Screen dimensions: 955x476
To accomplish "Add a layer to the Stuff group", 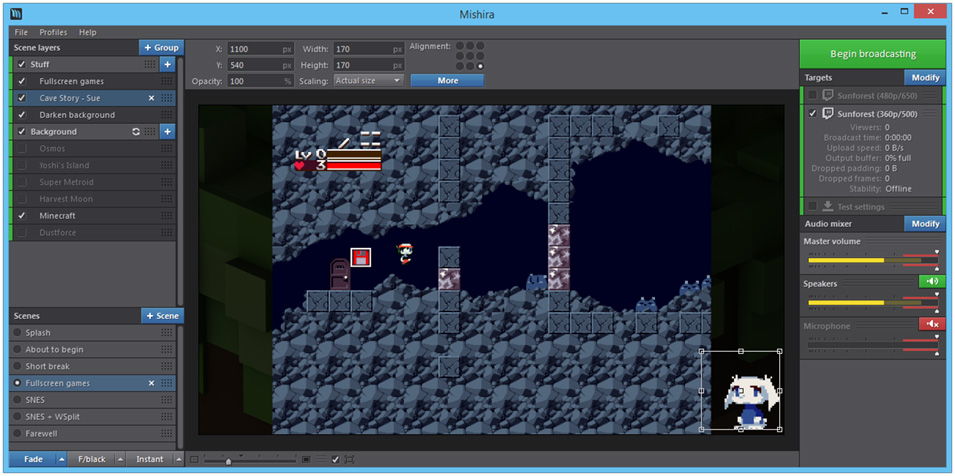I will tap(167, 64).
